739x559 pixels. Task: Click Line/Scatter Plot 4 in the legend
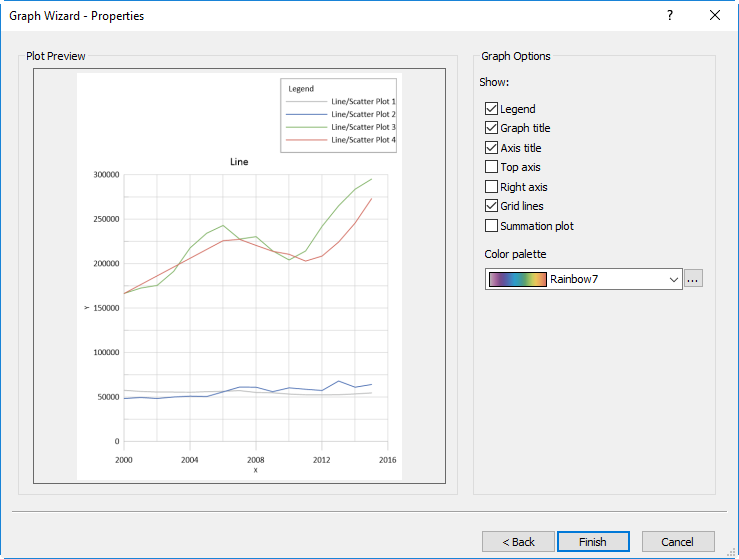[363, 140]
